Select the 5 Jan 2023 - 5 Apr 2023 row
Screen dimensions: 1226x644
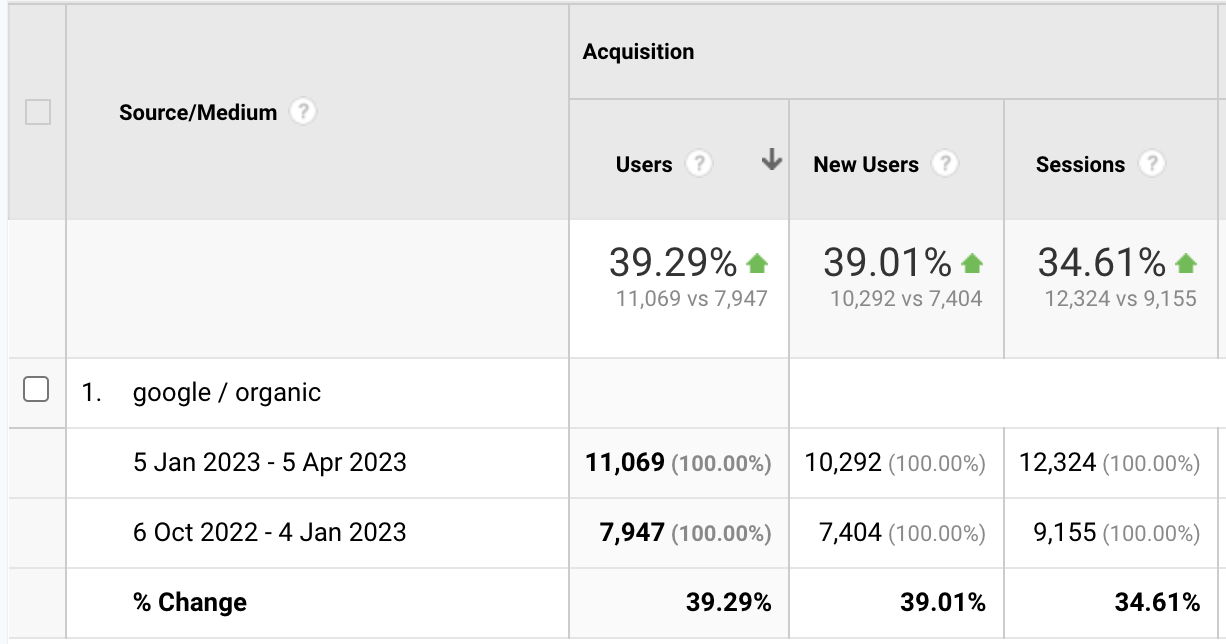click(x=270, y=462)
